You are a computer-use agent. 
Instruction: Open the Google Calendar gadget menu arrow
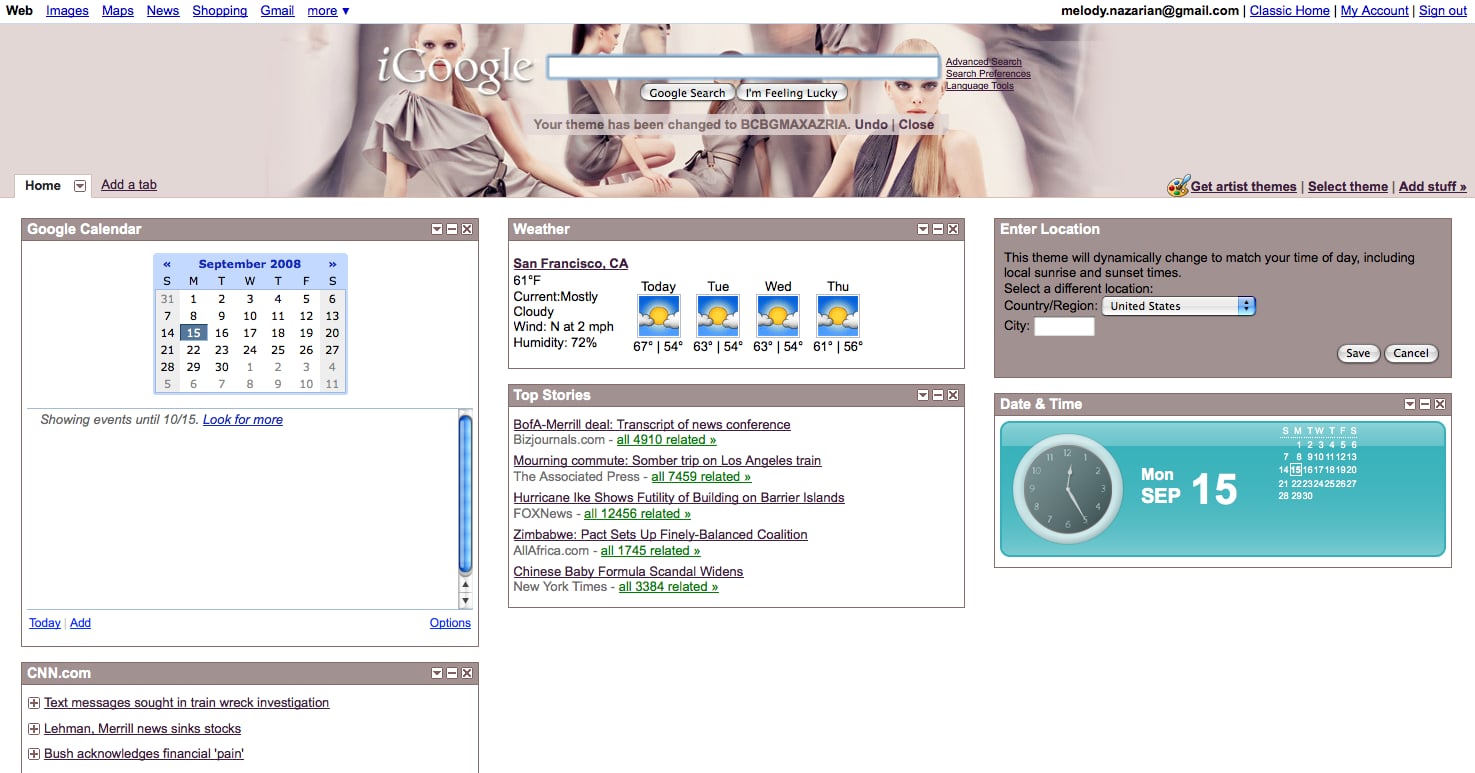point(437,229)
